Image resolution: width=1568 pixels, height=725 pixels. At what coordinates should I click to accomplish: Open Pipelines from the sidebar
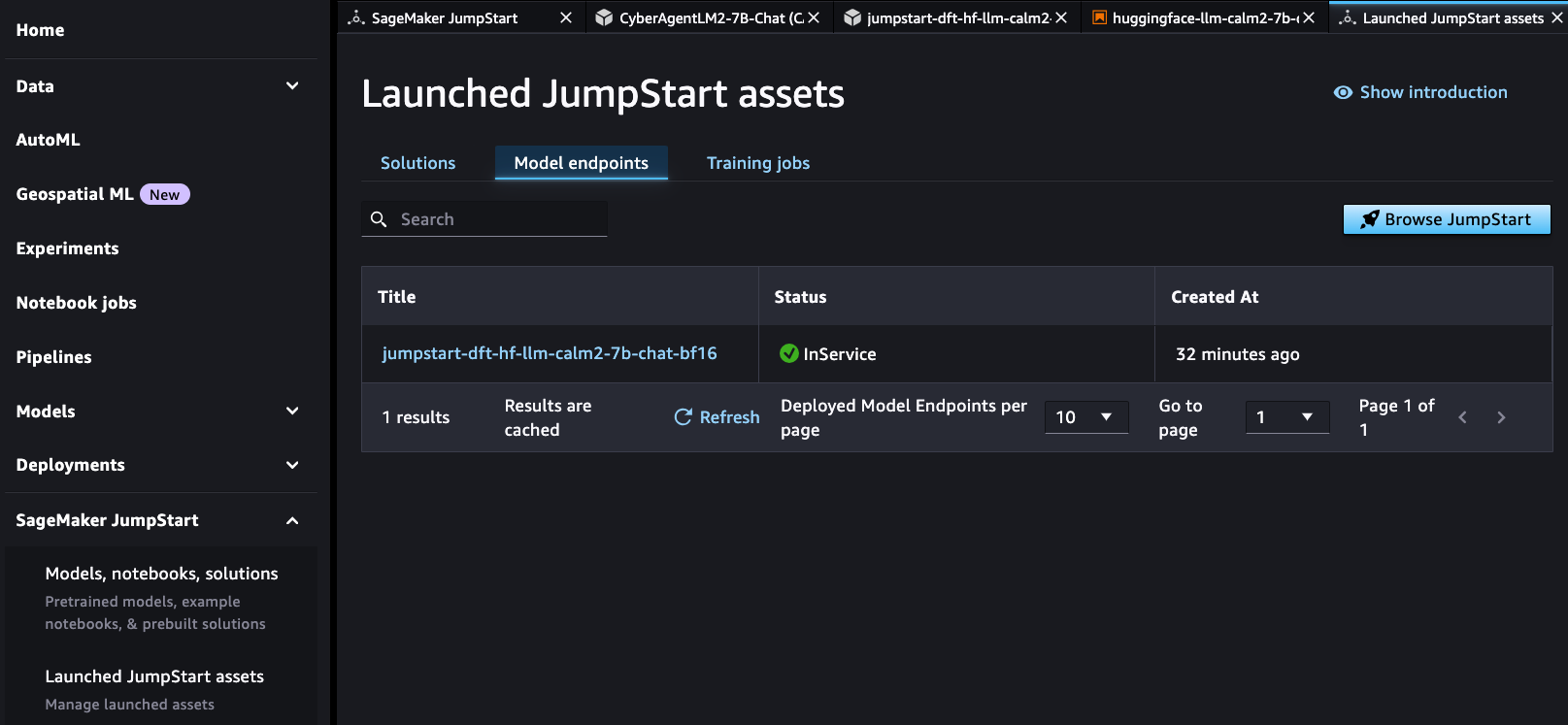tap(54, 357)
